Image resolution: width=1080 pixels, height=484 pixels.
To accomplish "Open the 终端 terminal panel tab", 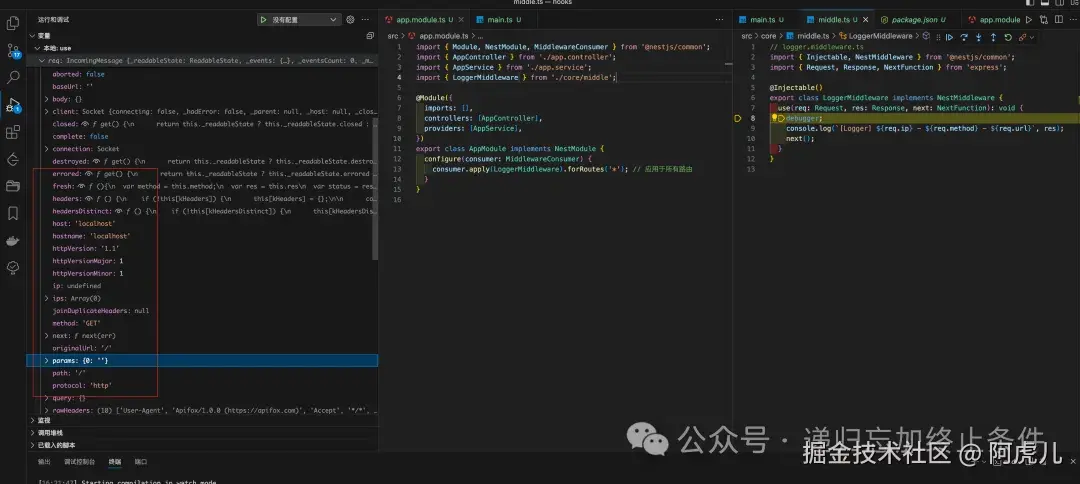I will coord(115,462).
